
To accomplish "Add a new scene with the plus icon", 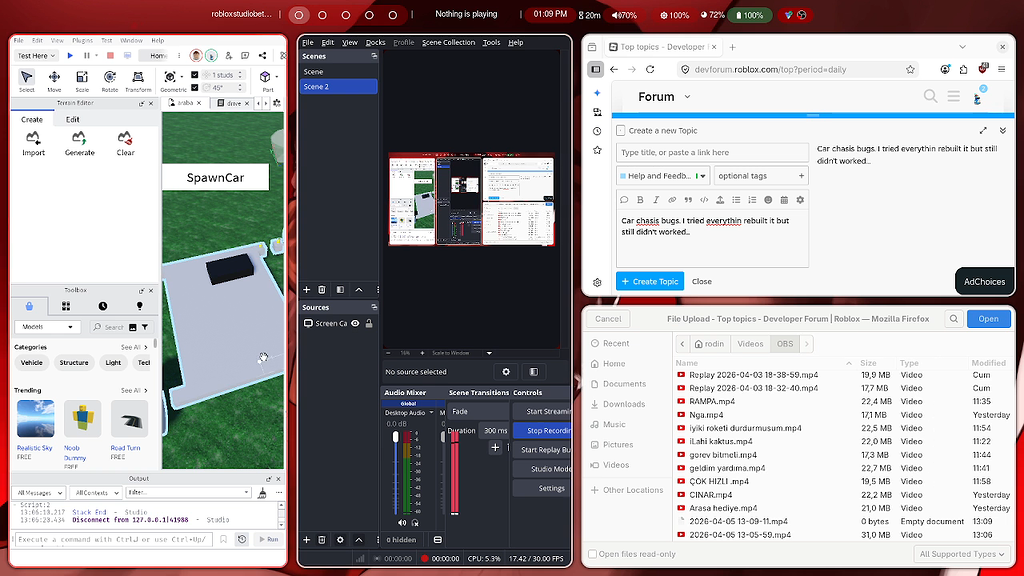I will 306,289.
